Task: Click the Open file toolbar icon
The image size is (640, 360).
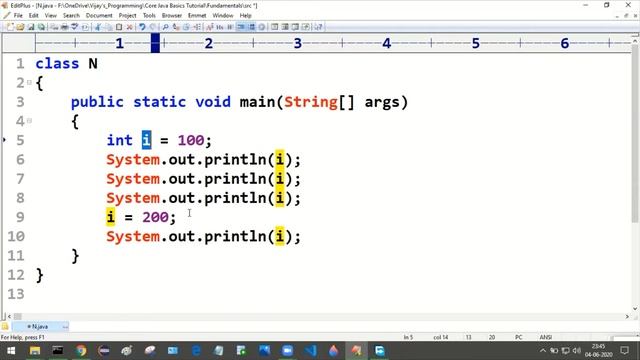Action: (20, 27)
